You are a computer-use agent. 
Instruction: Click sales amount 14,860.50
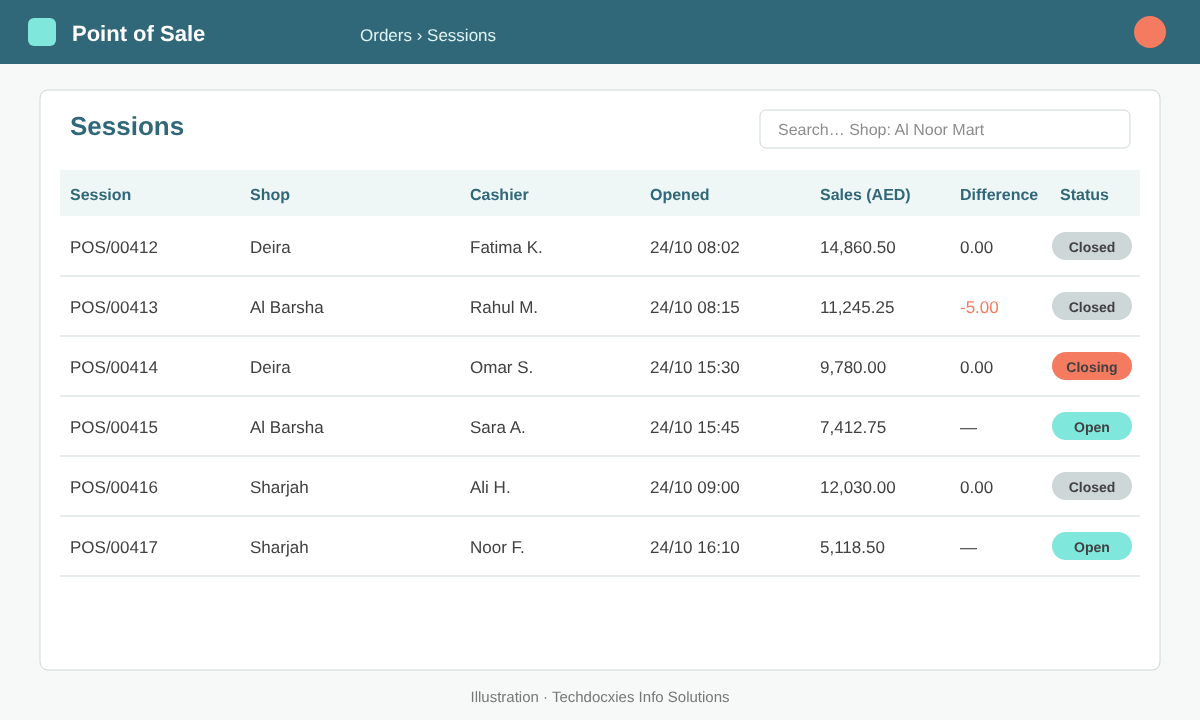point(858,247)
